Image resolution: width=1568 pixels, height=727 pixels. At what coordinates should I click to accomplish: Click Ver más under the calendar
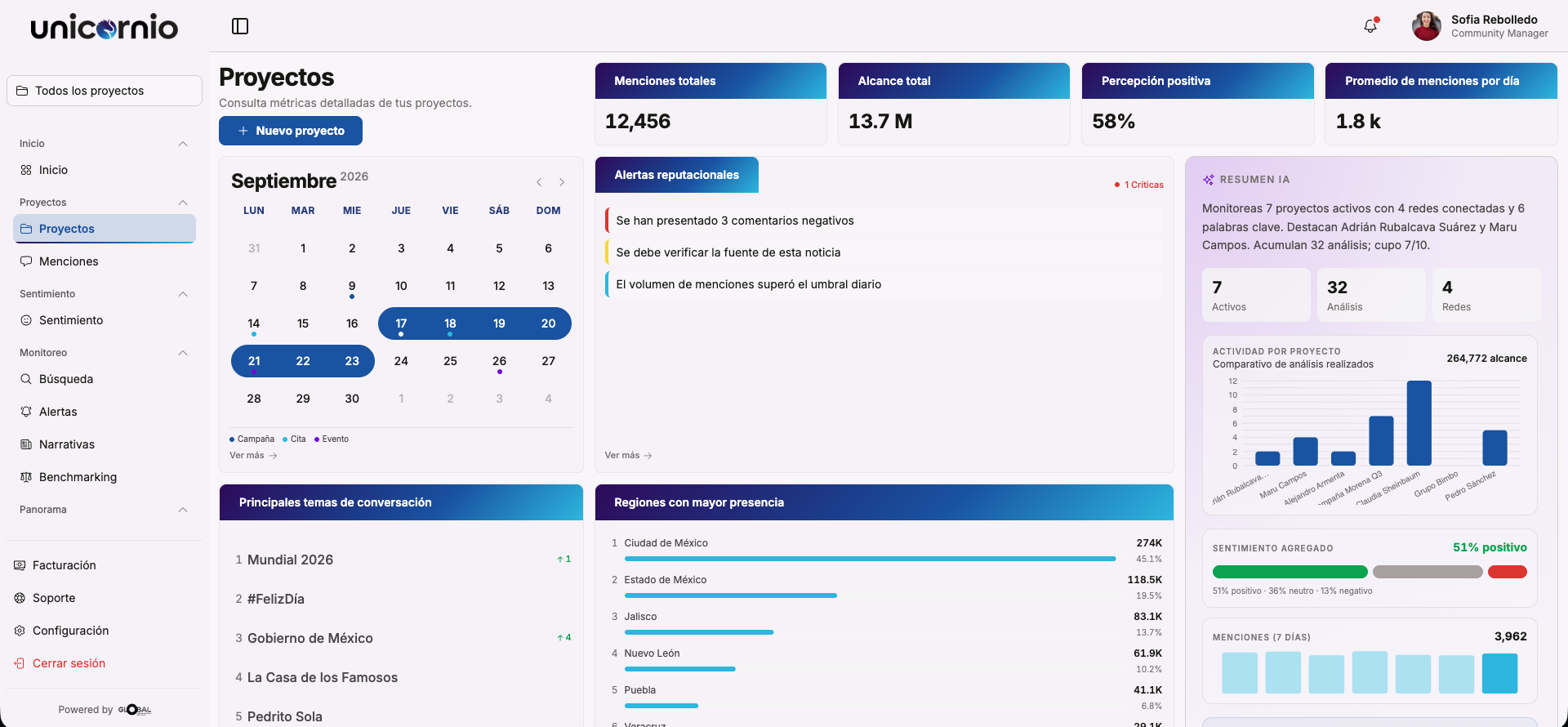253,456
